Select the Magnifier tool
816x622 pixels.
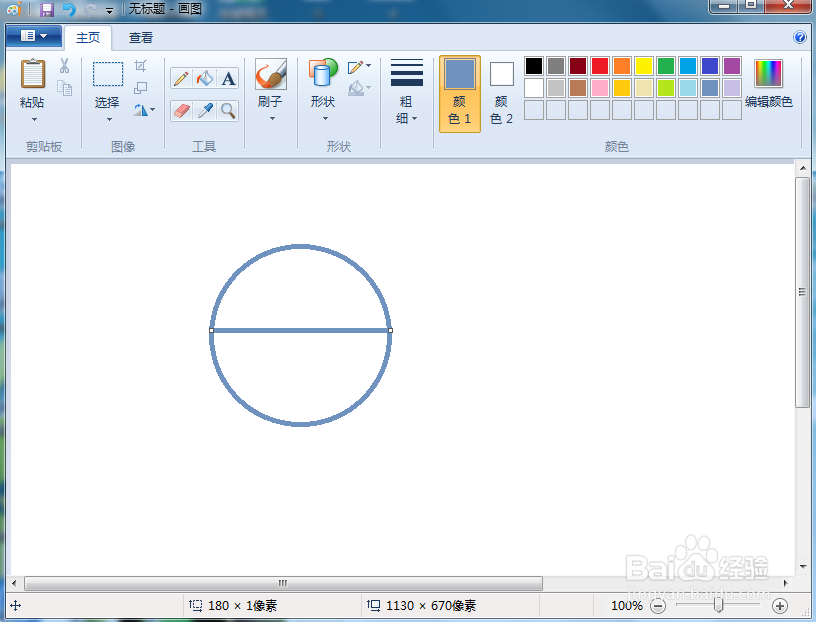228,110
